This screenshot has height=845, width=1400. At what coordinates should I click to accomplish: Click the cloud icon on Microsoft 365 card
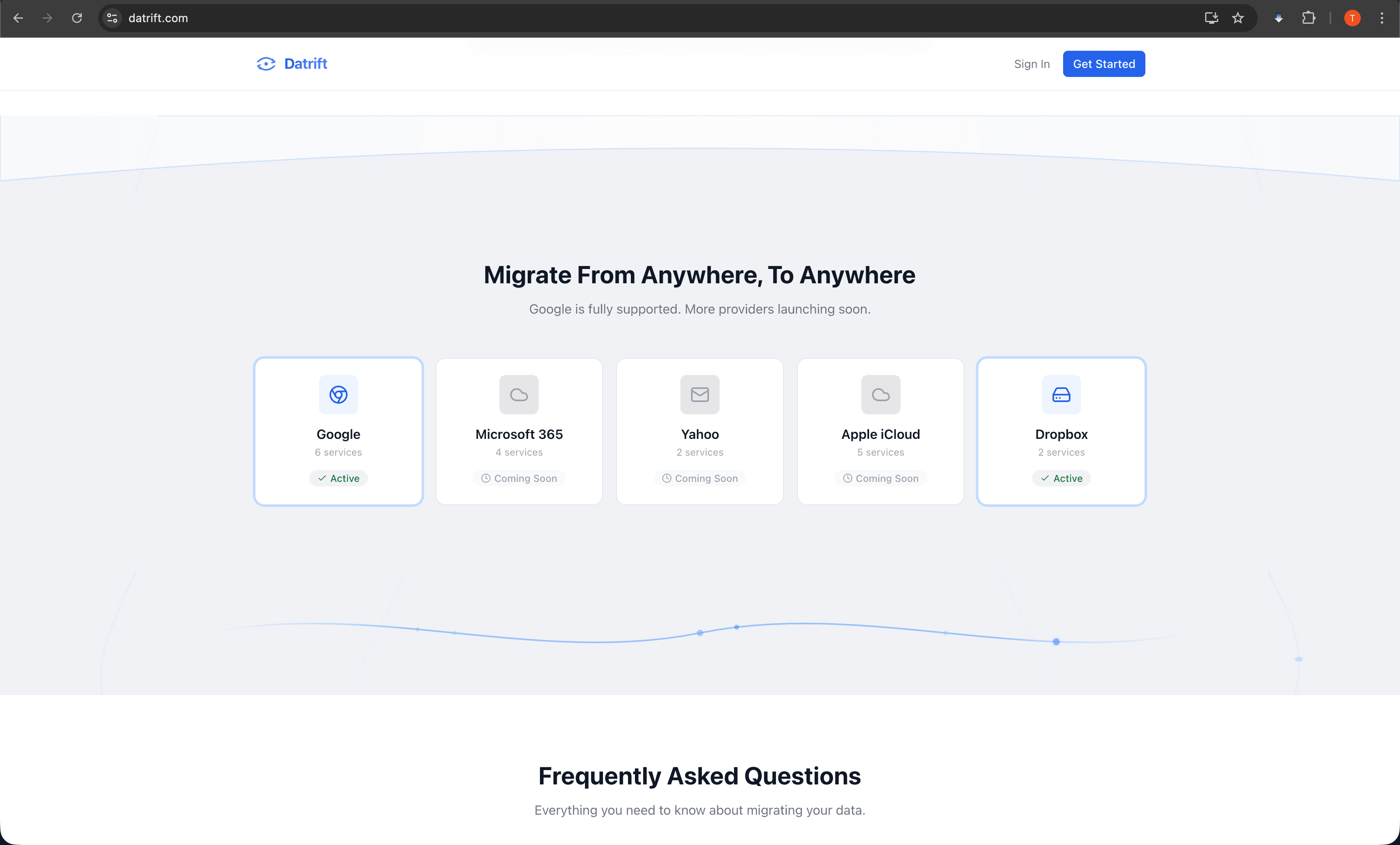(x=519, y=394)
